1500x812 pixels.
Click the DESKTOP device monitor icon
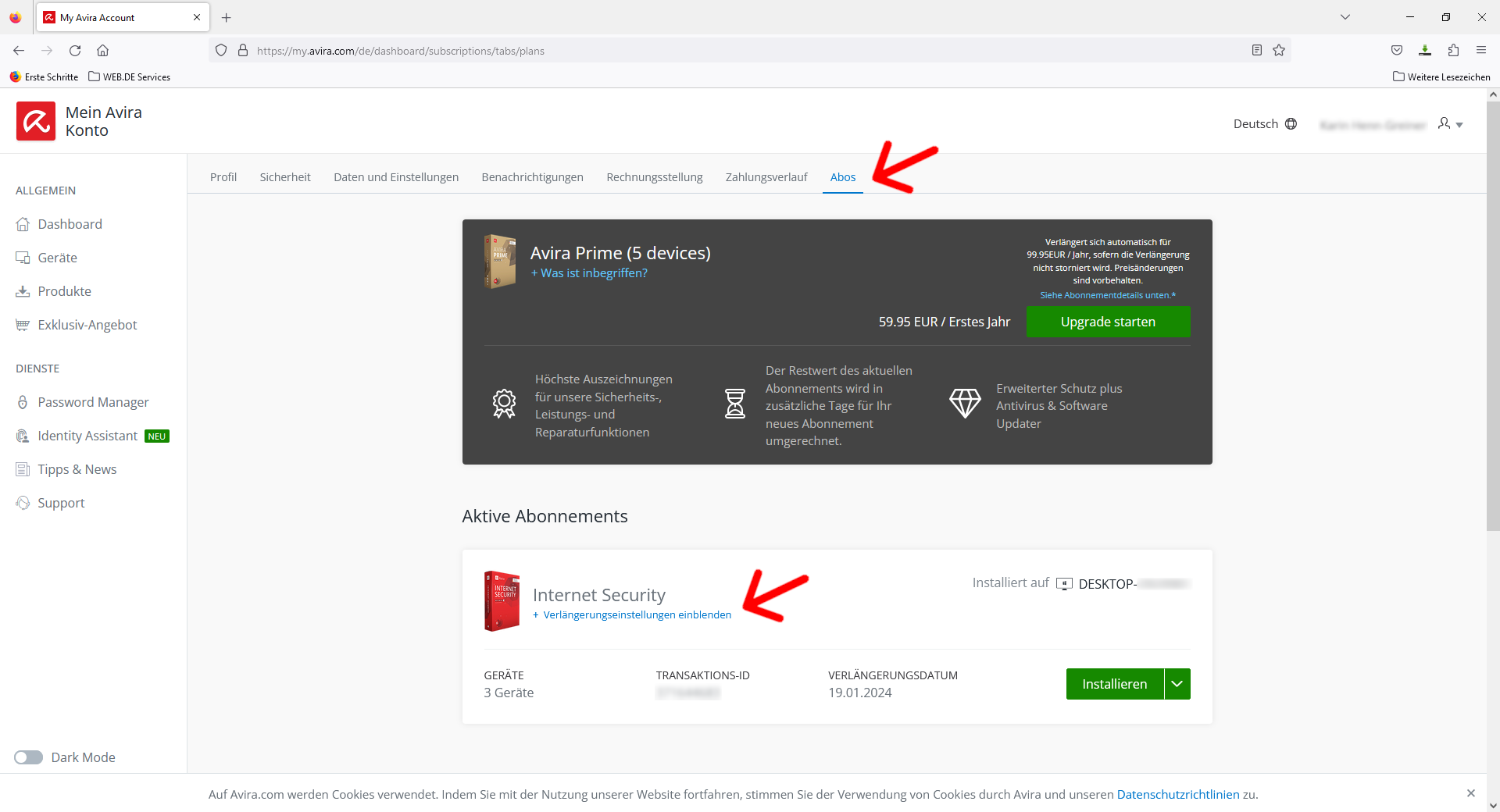1064,584
